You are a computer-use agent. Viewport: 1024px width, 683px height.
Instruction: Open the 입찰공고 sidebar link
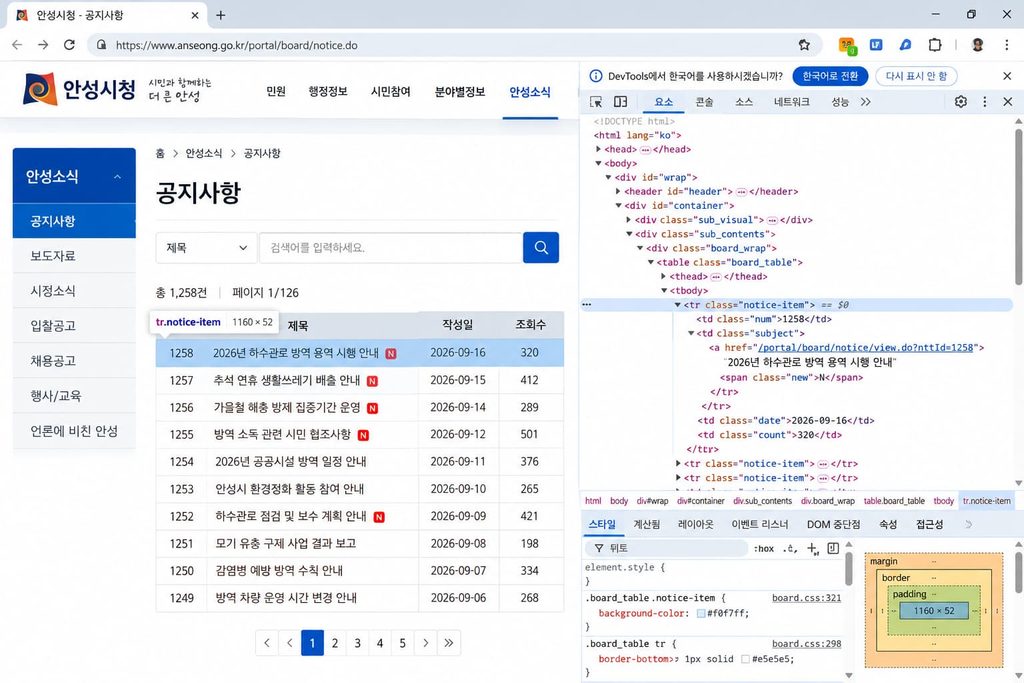point(74,326)
